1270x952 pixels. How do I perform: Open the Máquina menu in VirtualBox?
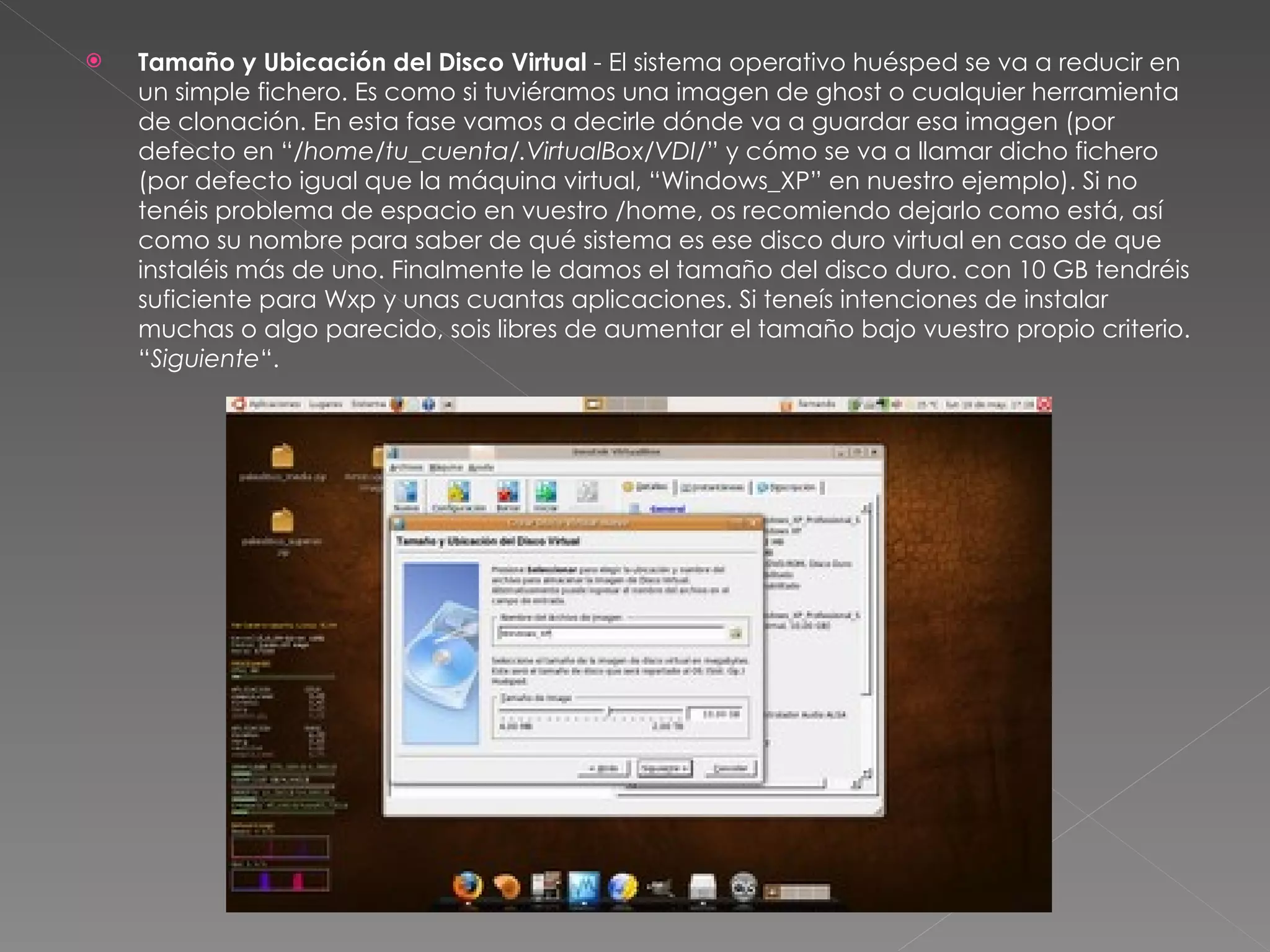coord(446,467)
